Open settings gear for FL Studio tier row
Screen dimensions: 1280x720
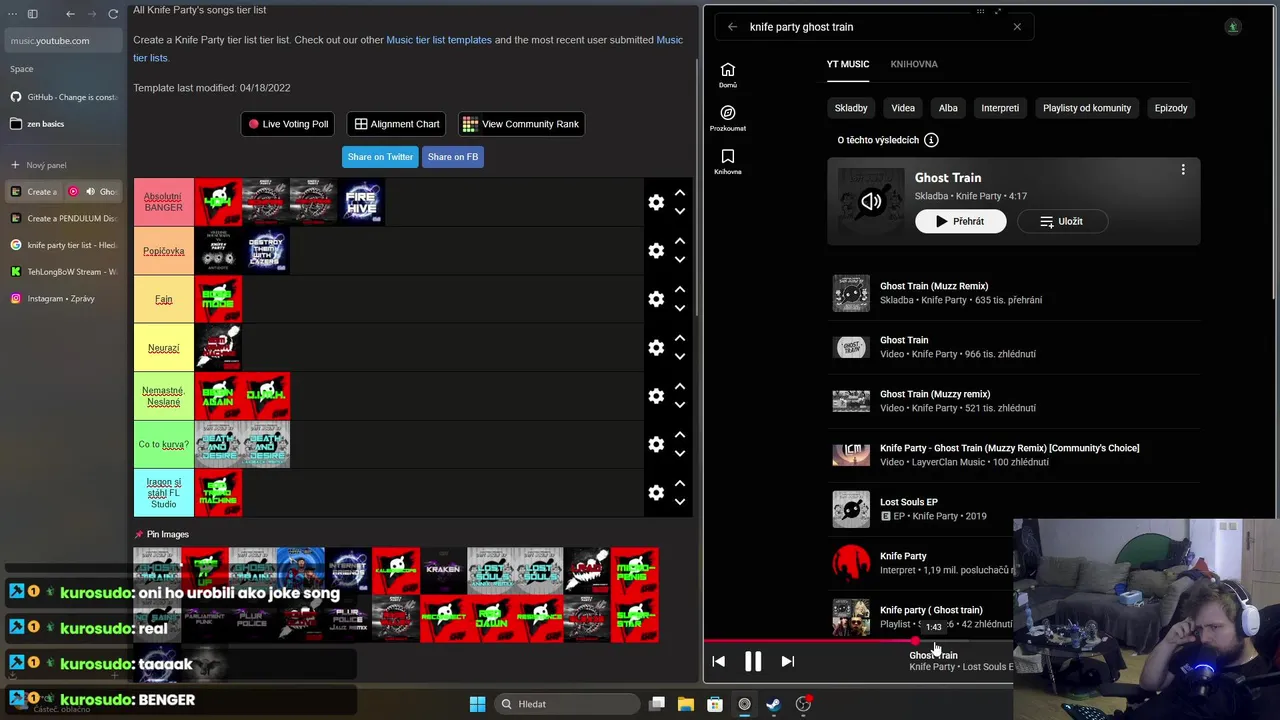pos(656,493)
